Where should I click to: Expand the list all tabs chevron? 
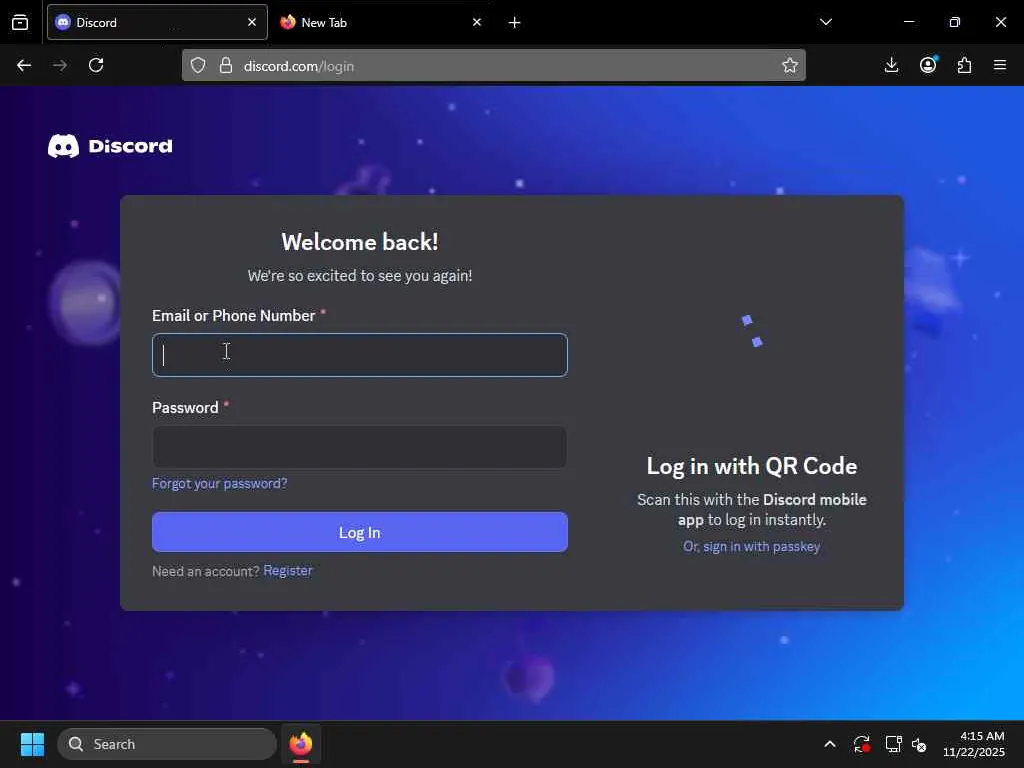826,22
